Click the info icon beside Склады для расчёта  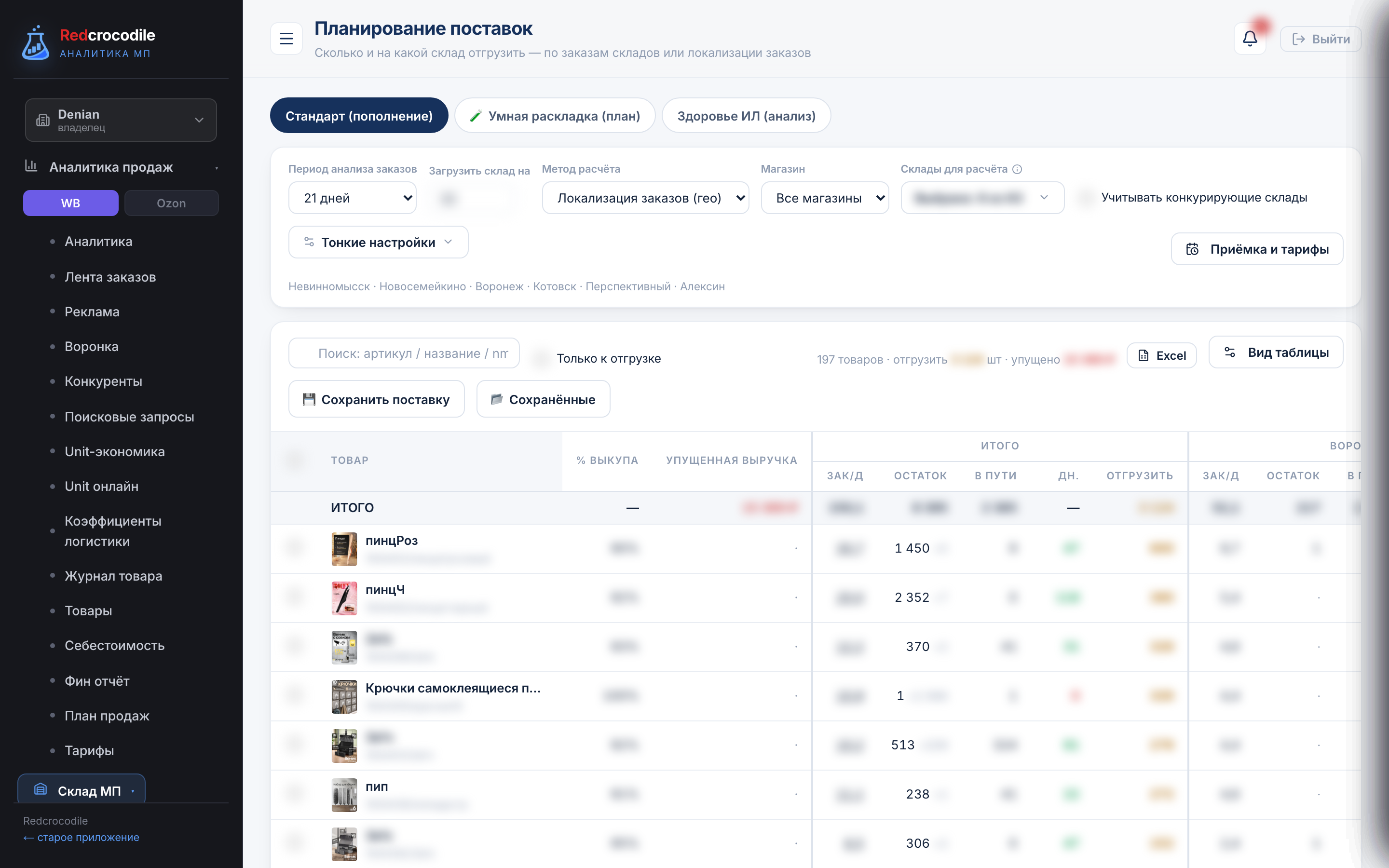(x=1017, y=169)
